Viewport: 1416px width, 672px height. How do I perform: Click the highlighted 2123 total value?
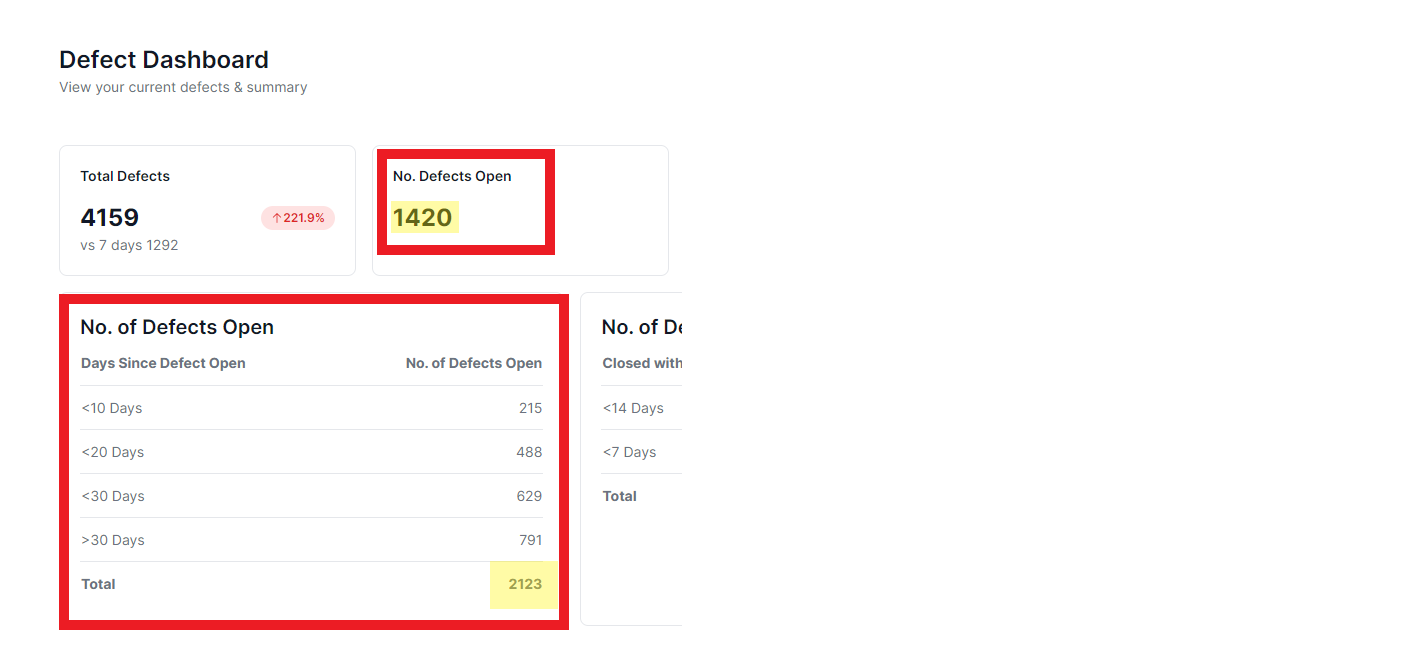click(525, 584)
